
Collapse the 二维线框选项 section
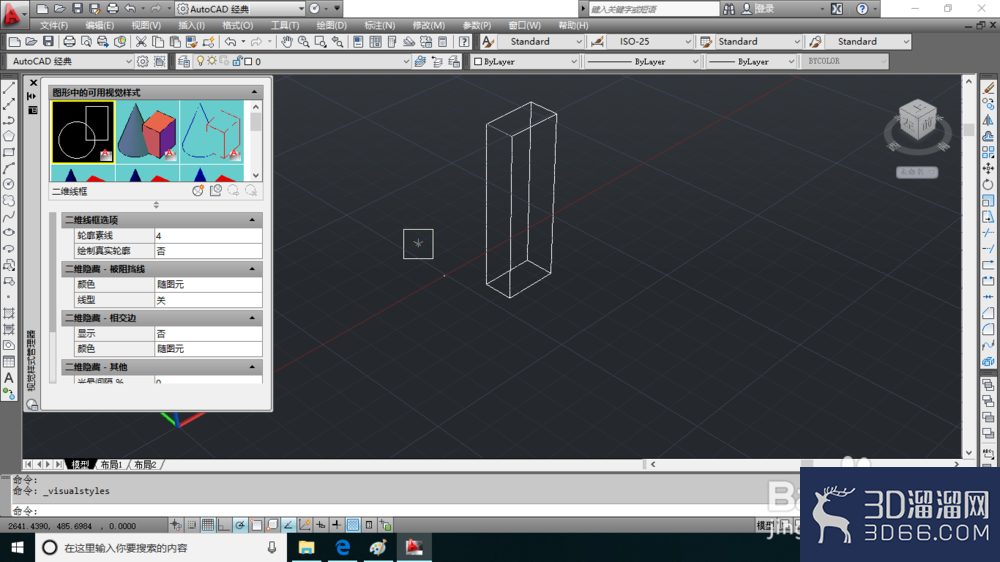(252, 220)
